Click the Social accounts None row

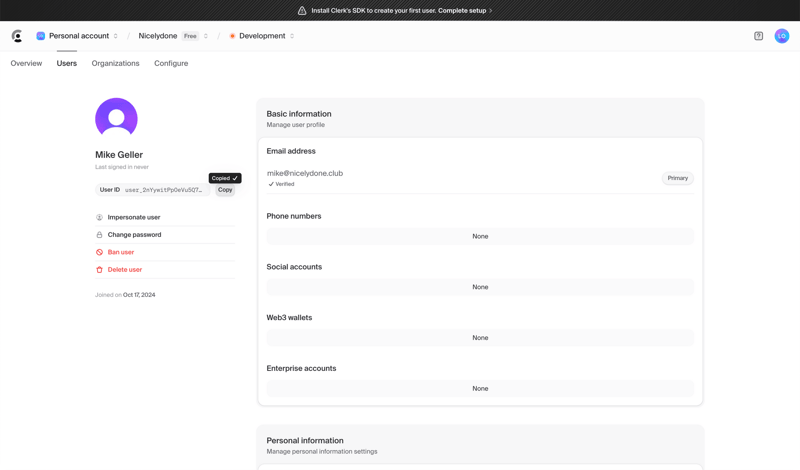tap(480, 287)
